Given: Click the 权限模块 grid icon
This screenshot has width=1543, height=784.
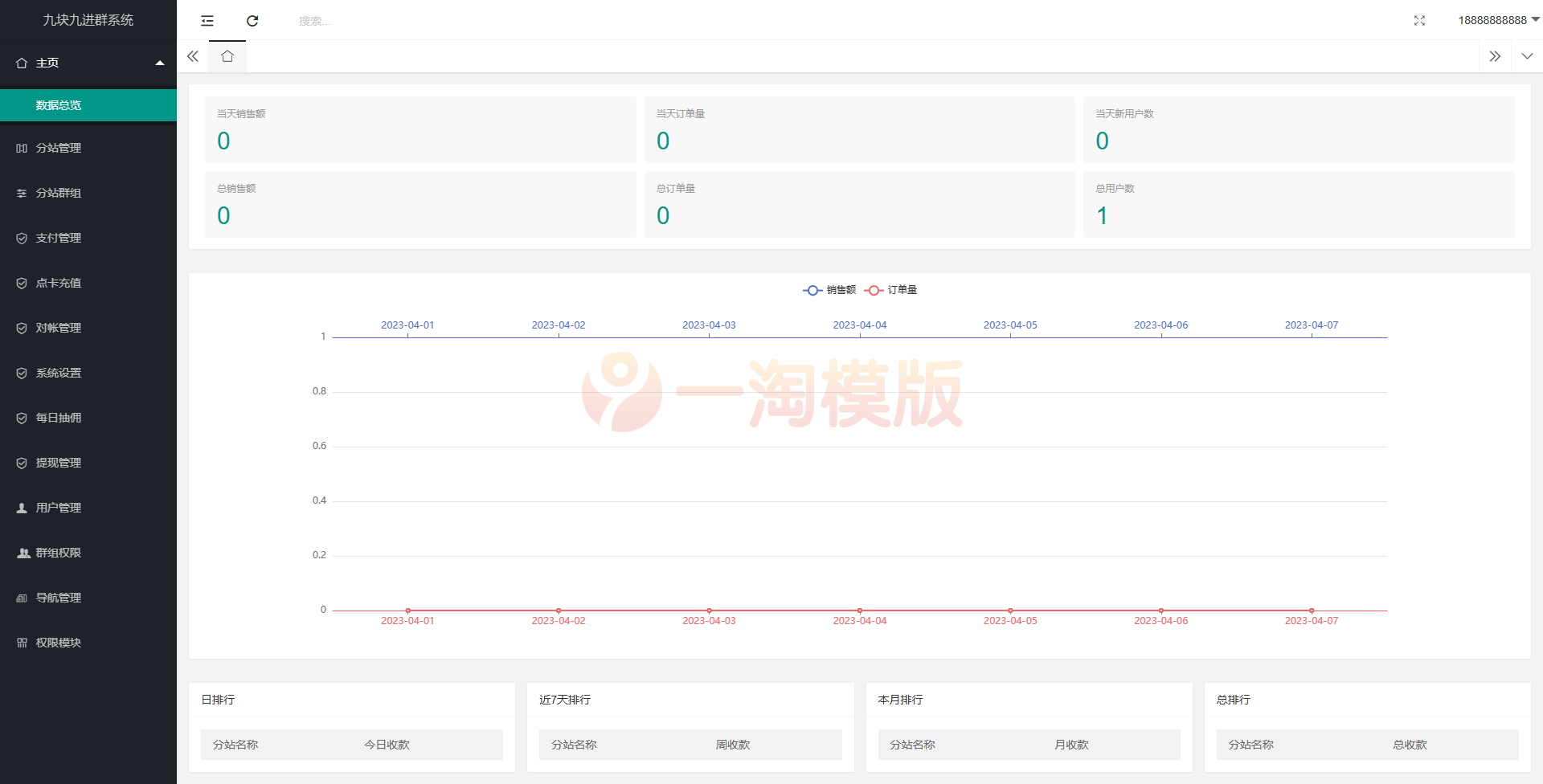Looking at the screenshot, I should click(22, 643).
